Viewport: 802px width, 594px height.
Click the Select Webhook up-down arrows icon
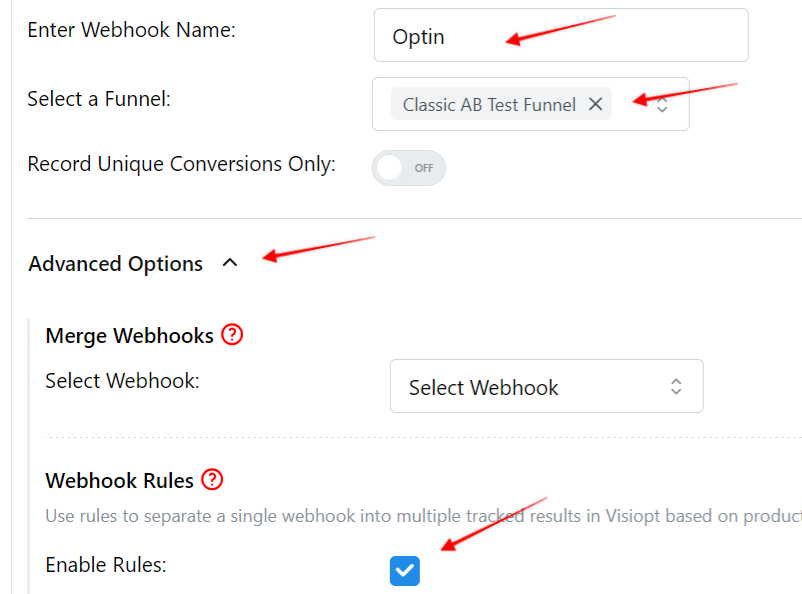point(676,386)
